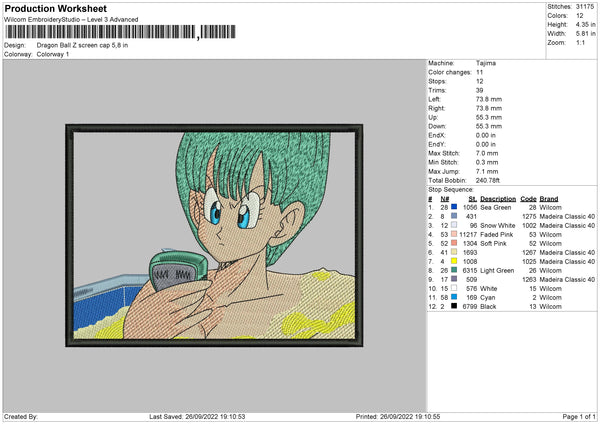This screenshot has height=424, width=600.
Task: Click the 'Wilcom EmbroideryStudio – Level 3 Advanced' line
Action: (x=71, y=20)
